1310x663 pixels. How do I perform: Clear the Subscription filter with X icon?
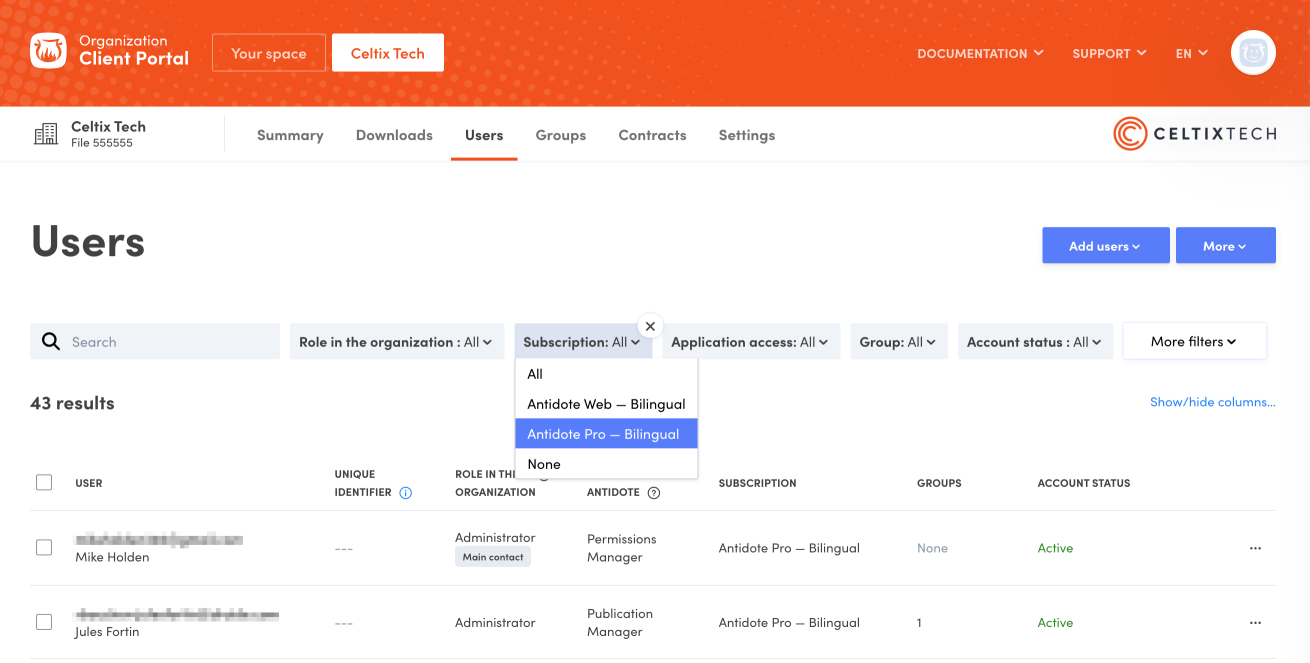point(650,326)
